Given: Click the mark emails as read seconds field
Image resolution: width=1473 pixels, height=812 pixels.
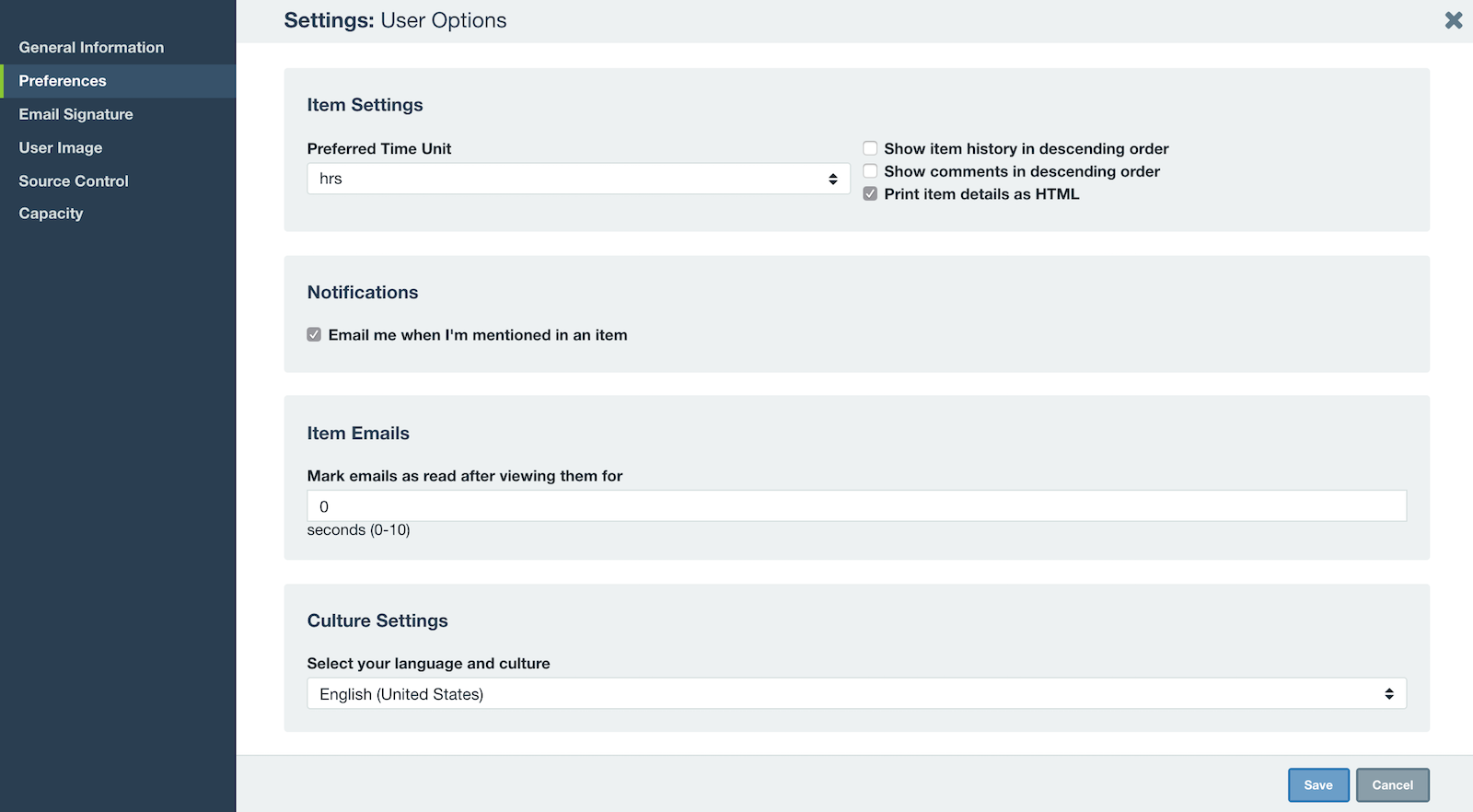Looking at the screenshot, I should 855,506.
